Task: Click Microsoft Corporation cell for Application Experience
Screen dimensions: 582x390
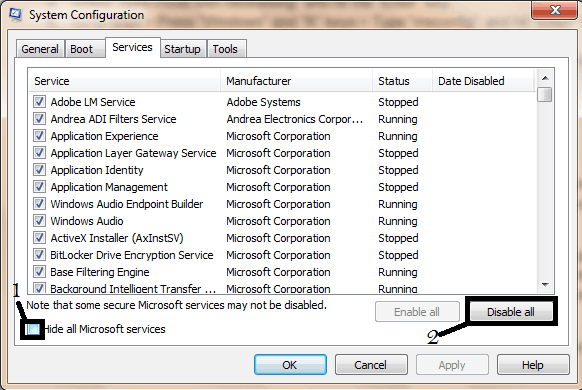Action: 278,136
